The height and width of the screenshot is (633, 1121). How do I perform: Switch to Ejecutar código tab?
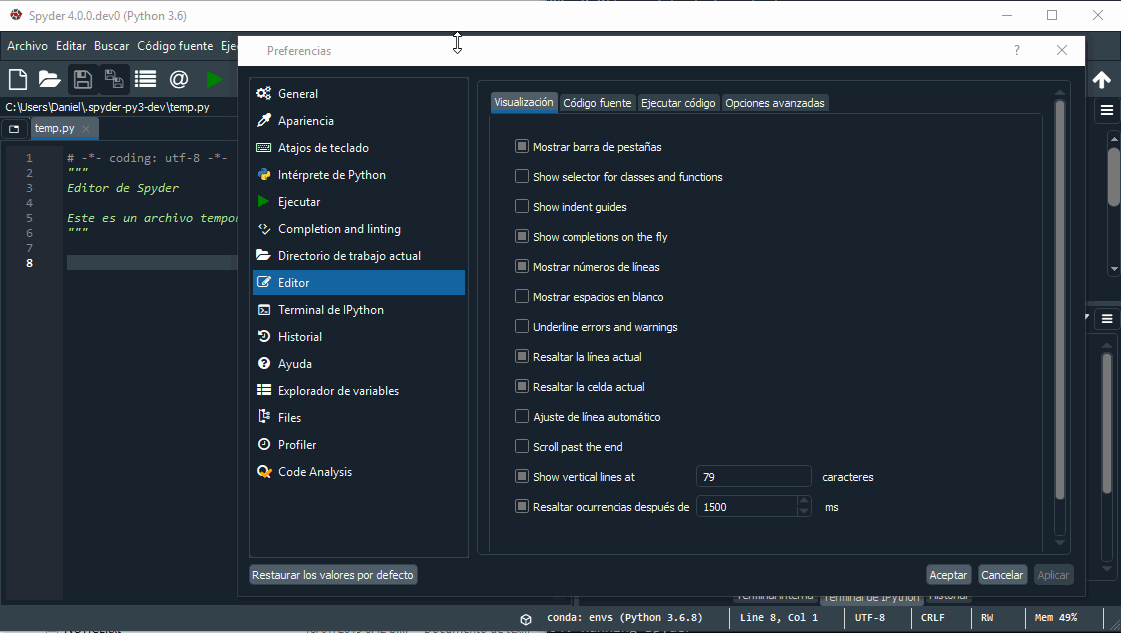tap(678, 103)
